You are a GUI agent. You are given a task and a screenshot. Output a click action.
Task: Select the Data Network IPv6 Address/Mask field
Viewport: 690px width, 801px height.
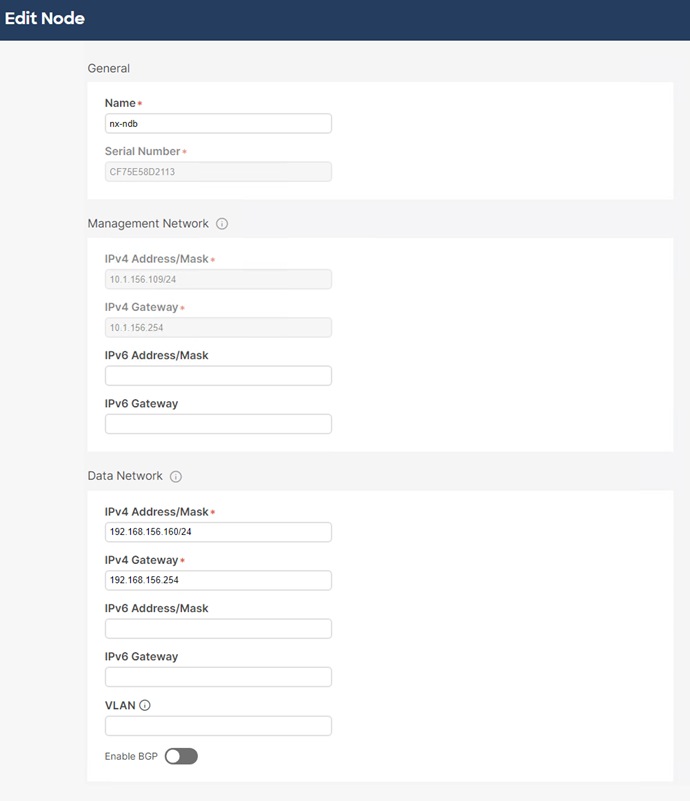tap(219, 628)
